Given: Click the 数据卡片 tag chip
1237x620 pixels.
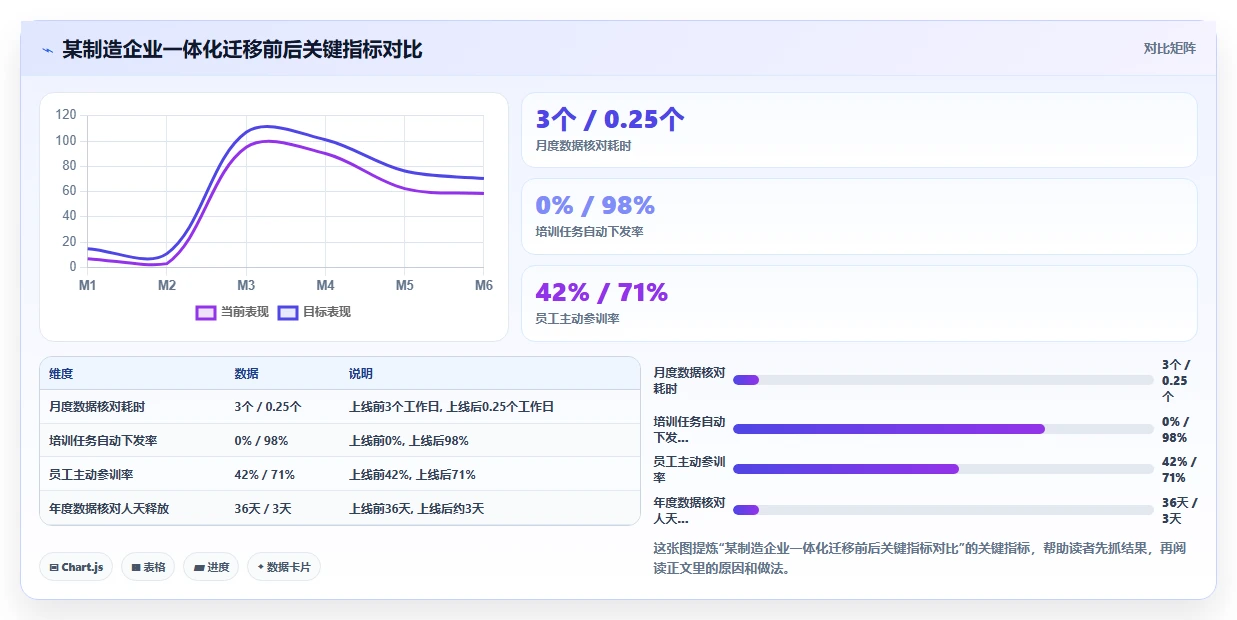Looking at the screenshot, I should [x=284, y=567].
